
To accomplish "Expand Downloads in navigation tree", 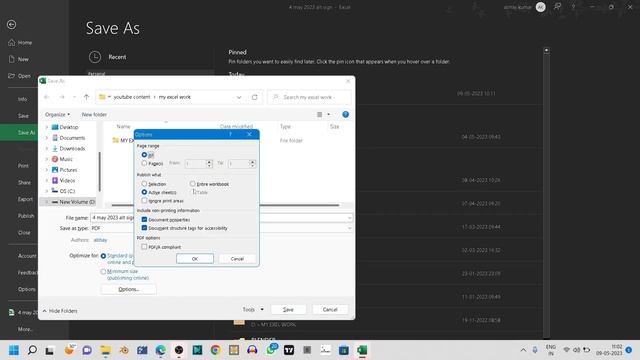I will pyautogui.click(x=47, y=149).
